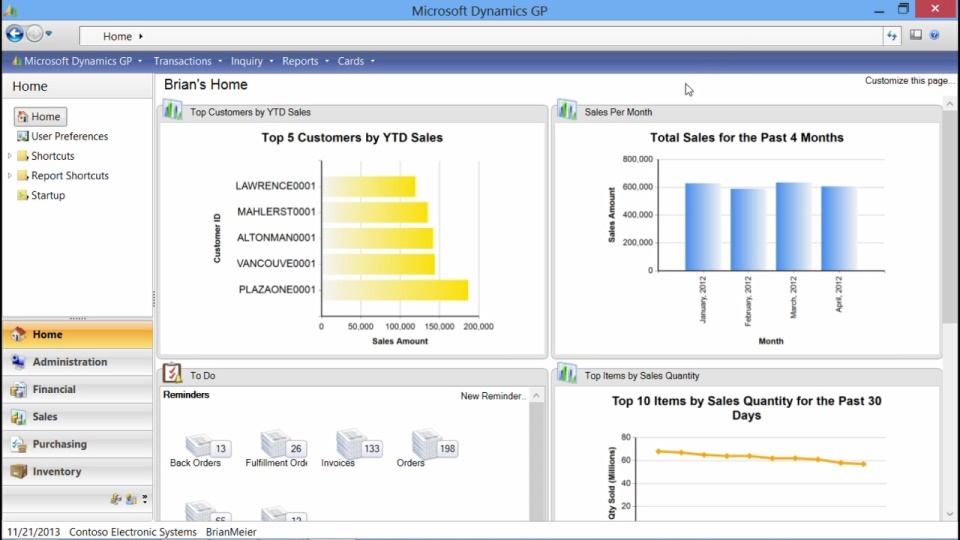Open the Home breadcrumb arrow

click(141, 37)
